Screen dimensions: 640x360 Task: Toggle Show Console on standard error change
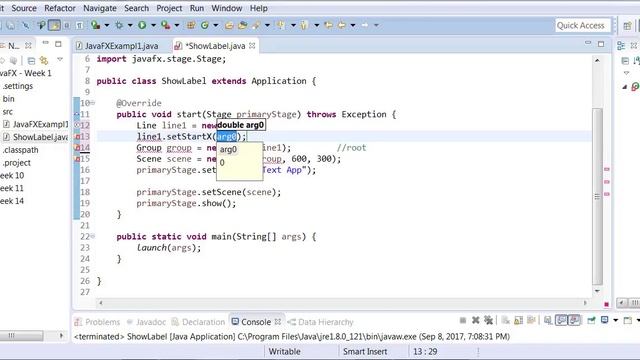tap(574, 320)
